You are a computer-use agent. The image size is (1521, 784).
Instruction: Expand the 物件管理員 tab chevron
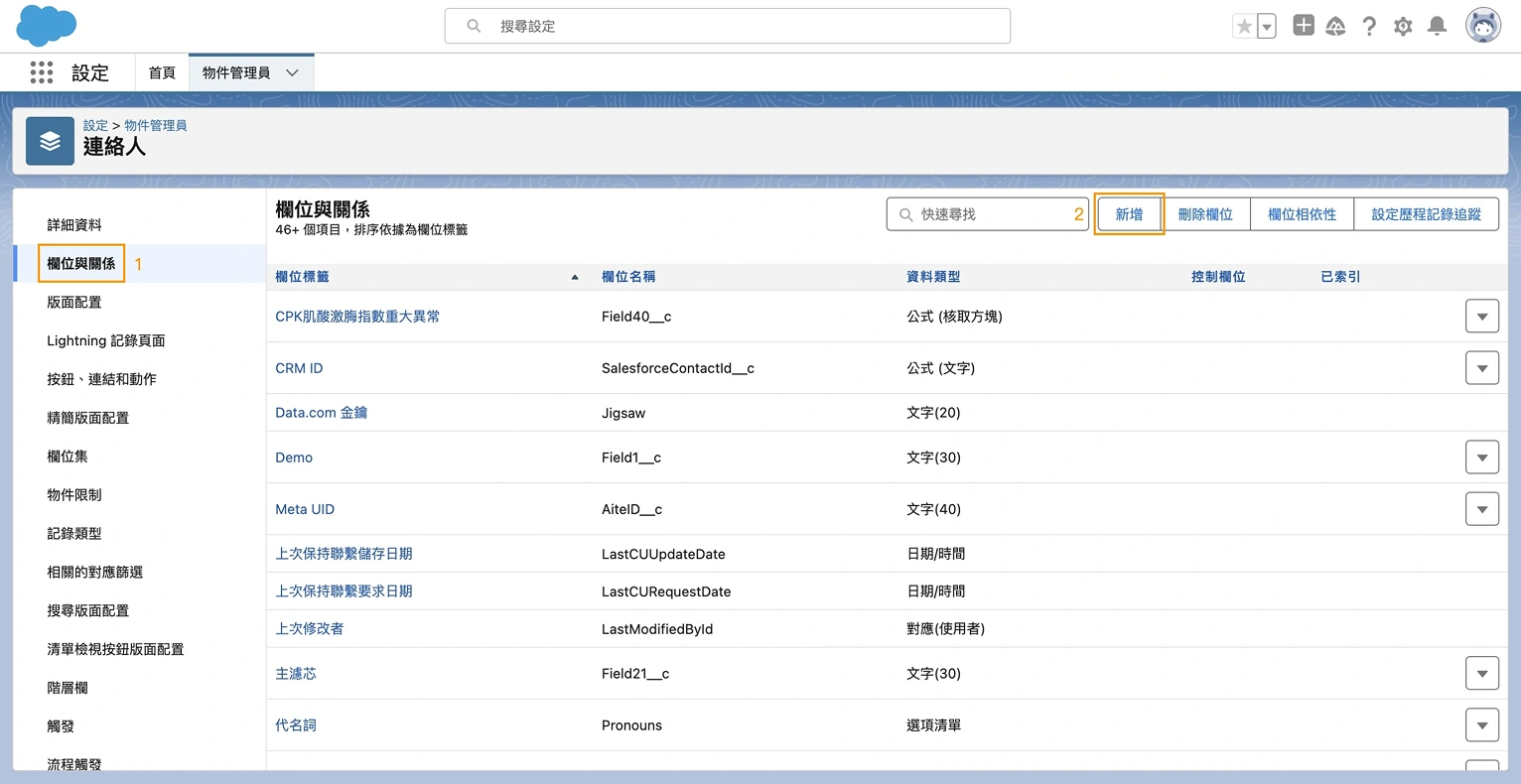tap(292, 72)
